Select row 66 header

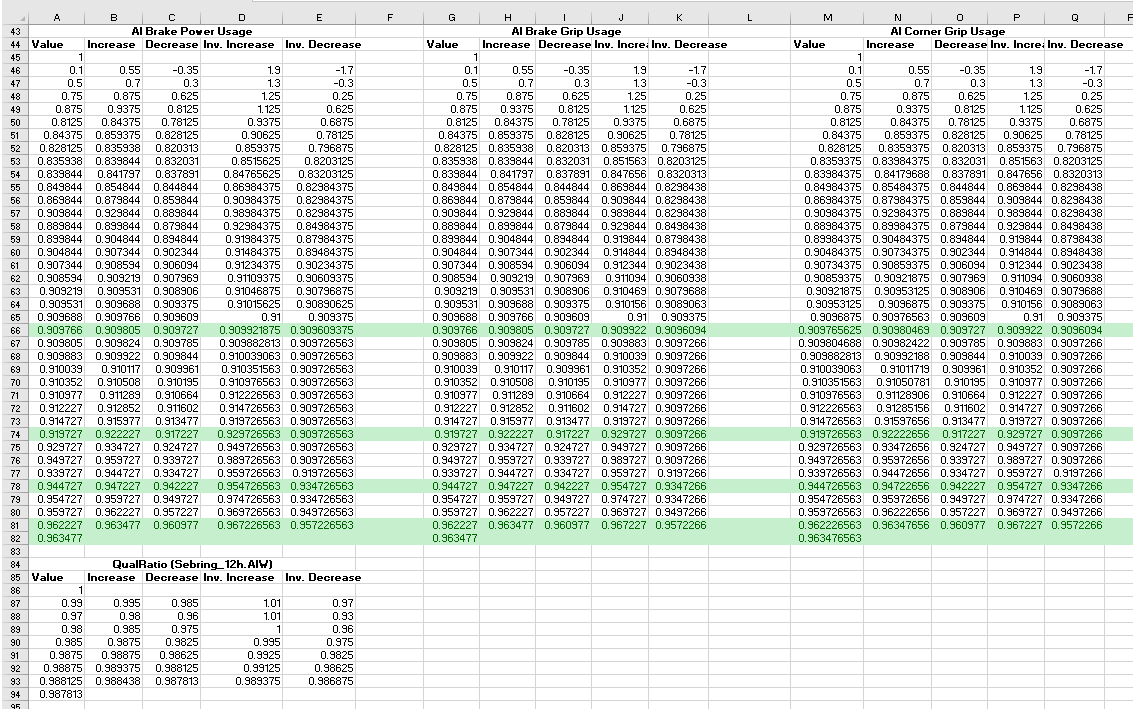tap(14, 330)
